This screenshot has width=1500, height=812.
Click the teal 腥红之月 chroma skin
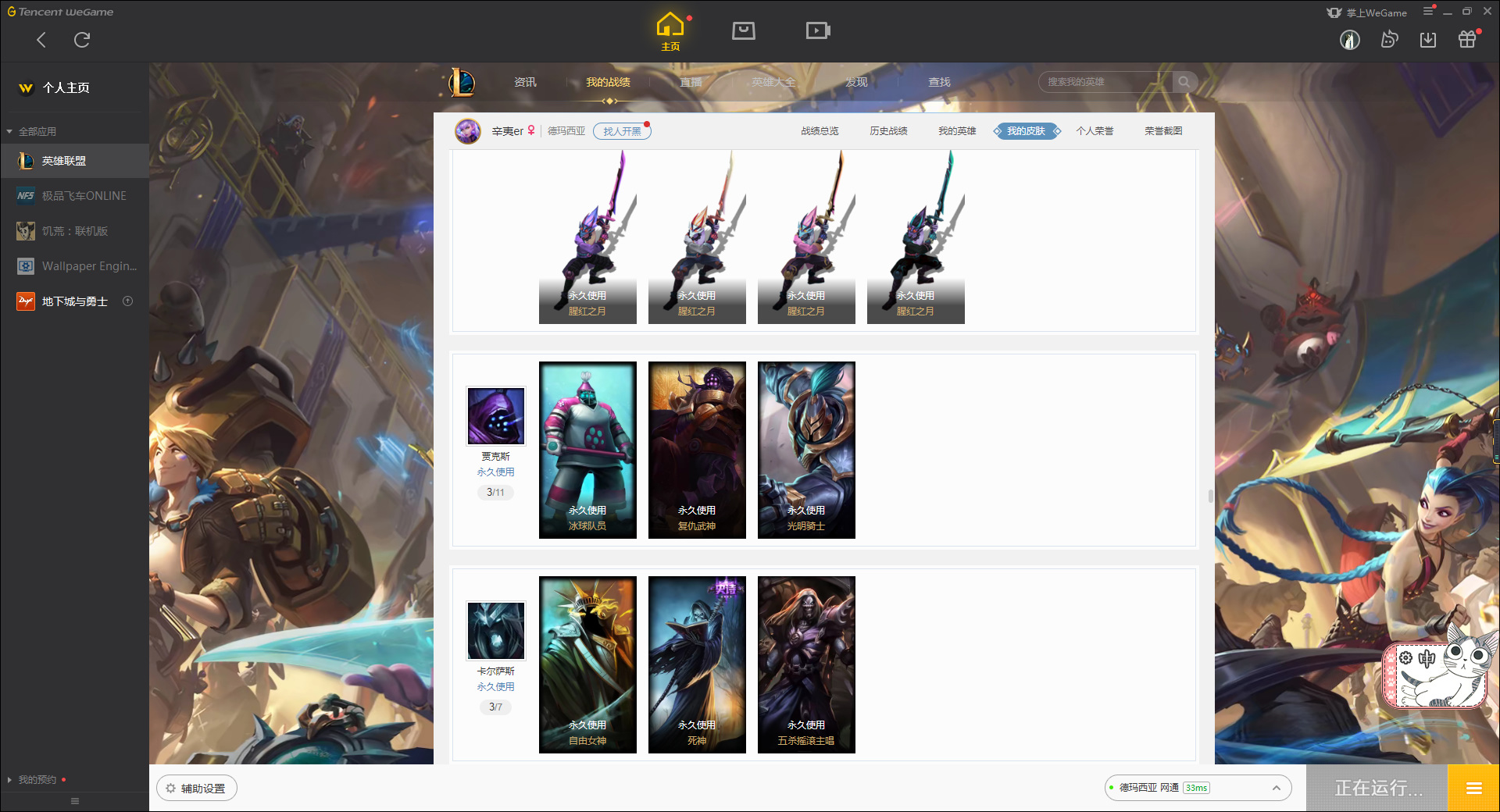916,237
